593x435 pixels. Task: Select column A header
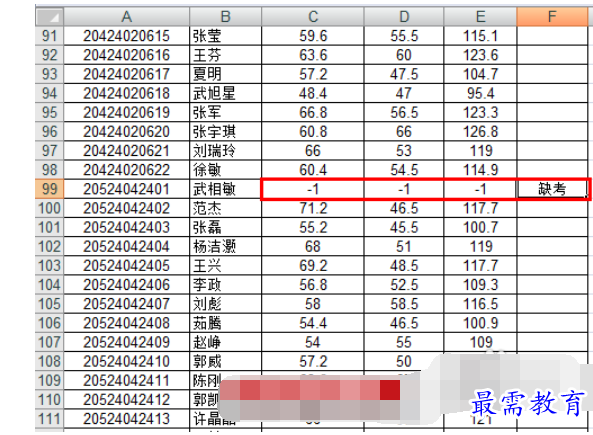click(x=126, y=17)
